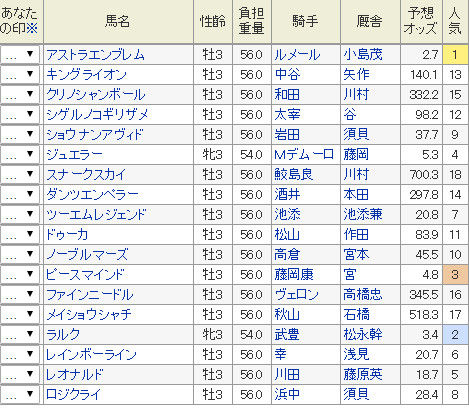Open horse page ラルク

(63, 335)
